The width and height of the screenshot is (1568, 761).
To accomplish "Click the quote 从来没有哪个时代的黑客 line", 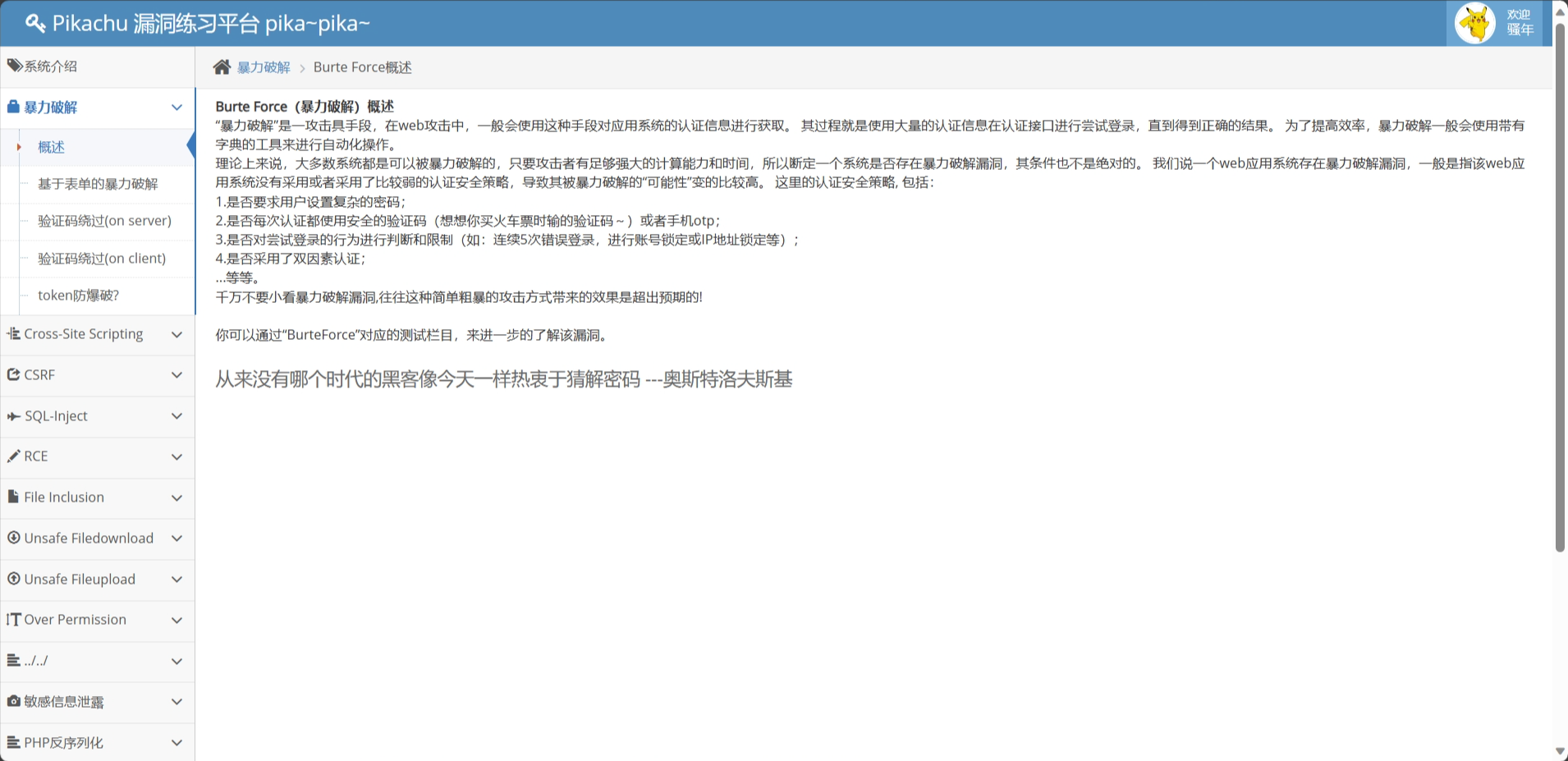I will click(x=504, y=378).
